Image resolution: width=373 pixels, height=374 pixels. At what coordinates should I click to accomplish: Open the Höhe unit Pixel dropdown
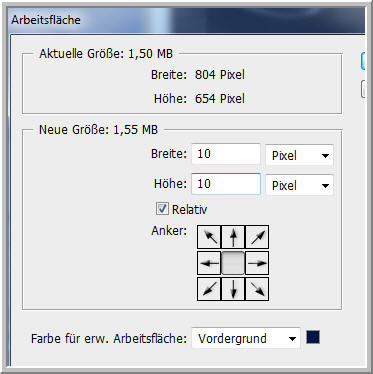[x=299, y=185]
